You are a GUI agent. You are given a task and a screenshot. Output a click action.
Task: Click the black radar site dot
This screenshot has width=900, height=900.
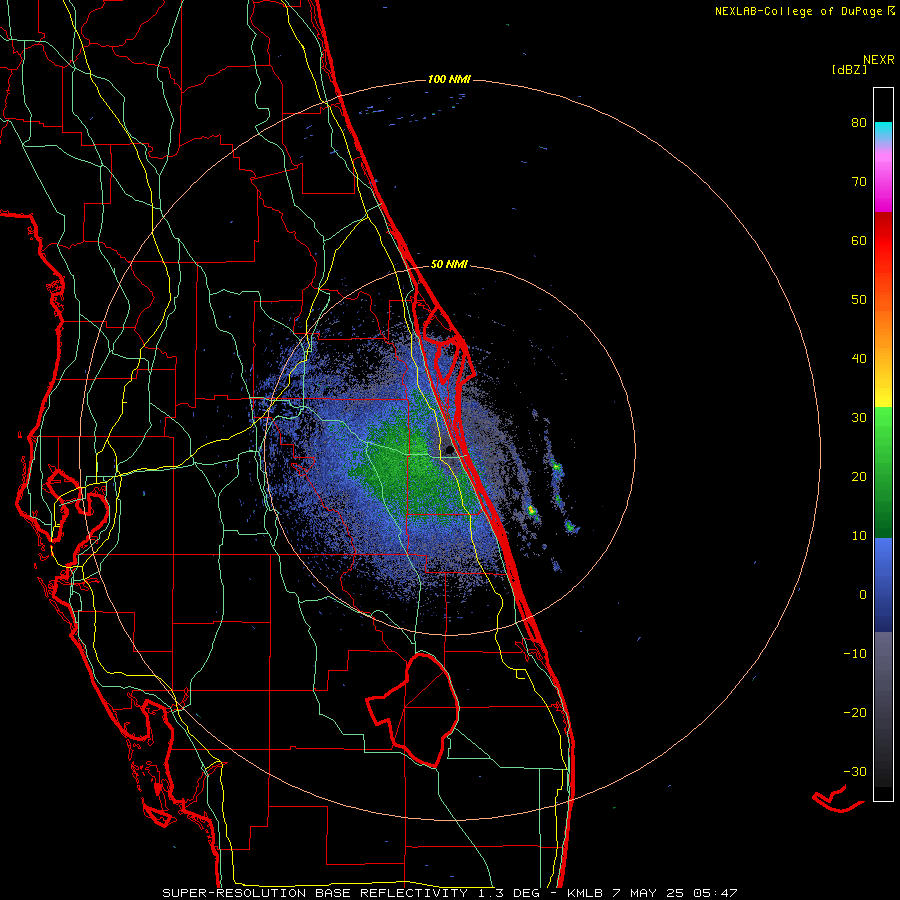click(448, 450)
